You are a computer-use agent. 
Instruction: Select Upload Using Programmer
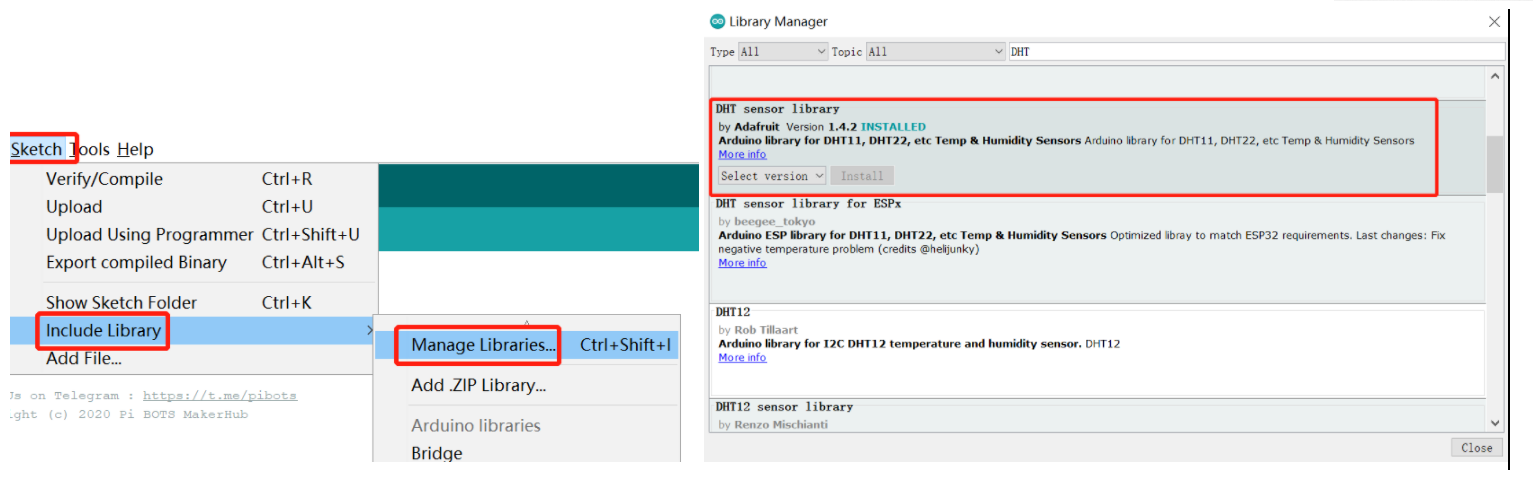[194, 235]
